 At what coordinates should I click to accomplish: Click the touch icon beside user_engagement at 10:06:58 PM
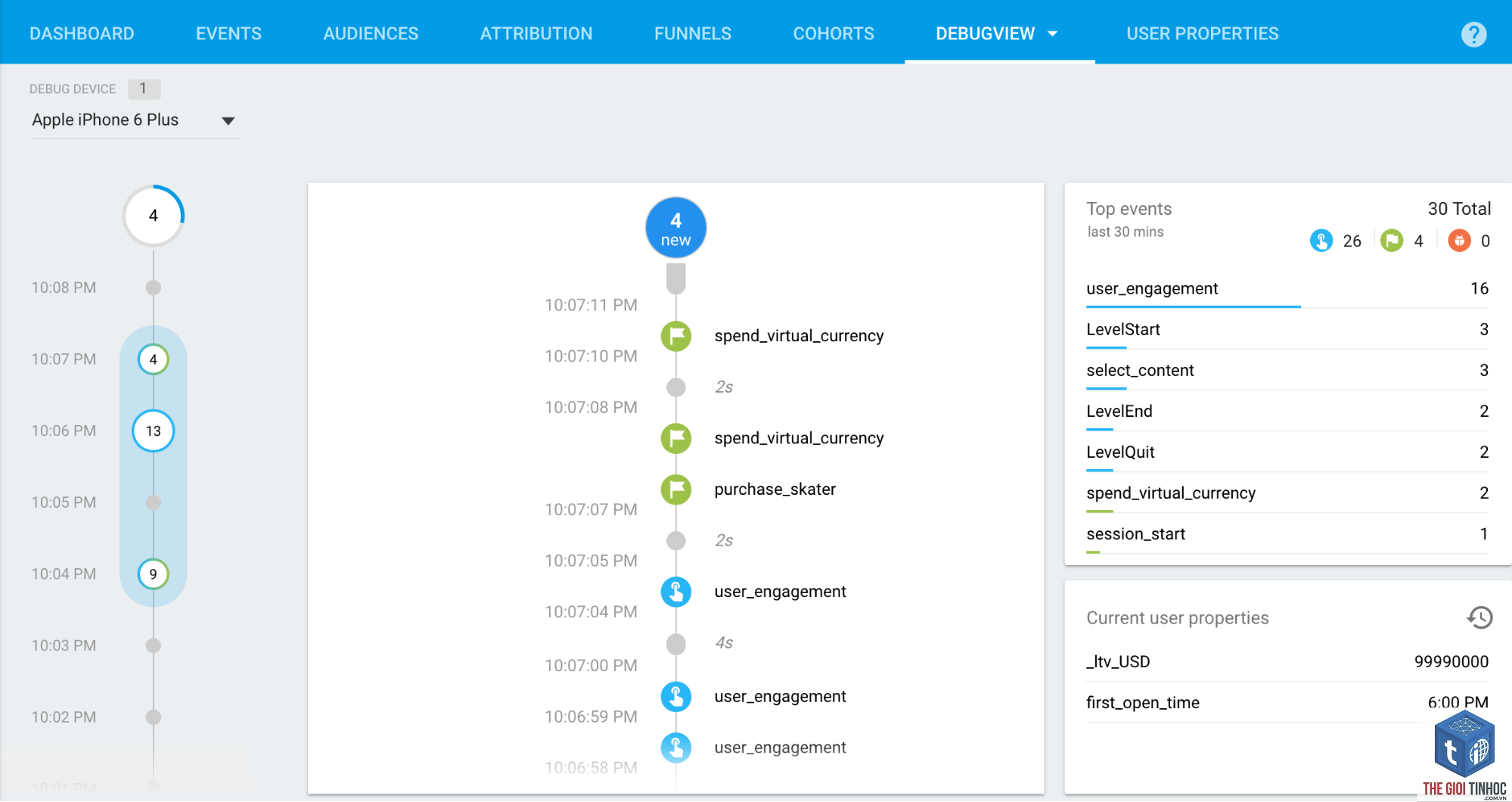pos(676,748)
